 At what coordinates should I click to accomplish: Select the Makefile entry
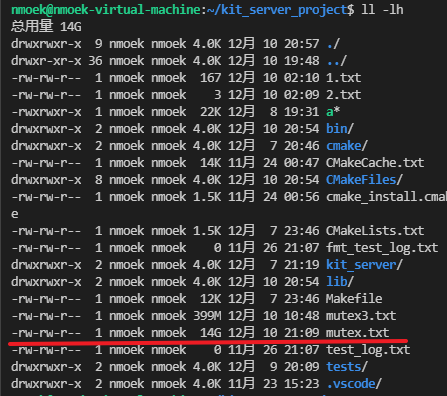point(354,298)
